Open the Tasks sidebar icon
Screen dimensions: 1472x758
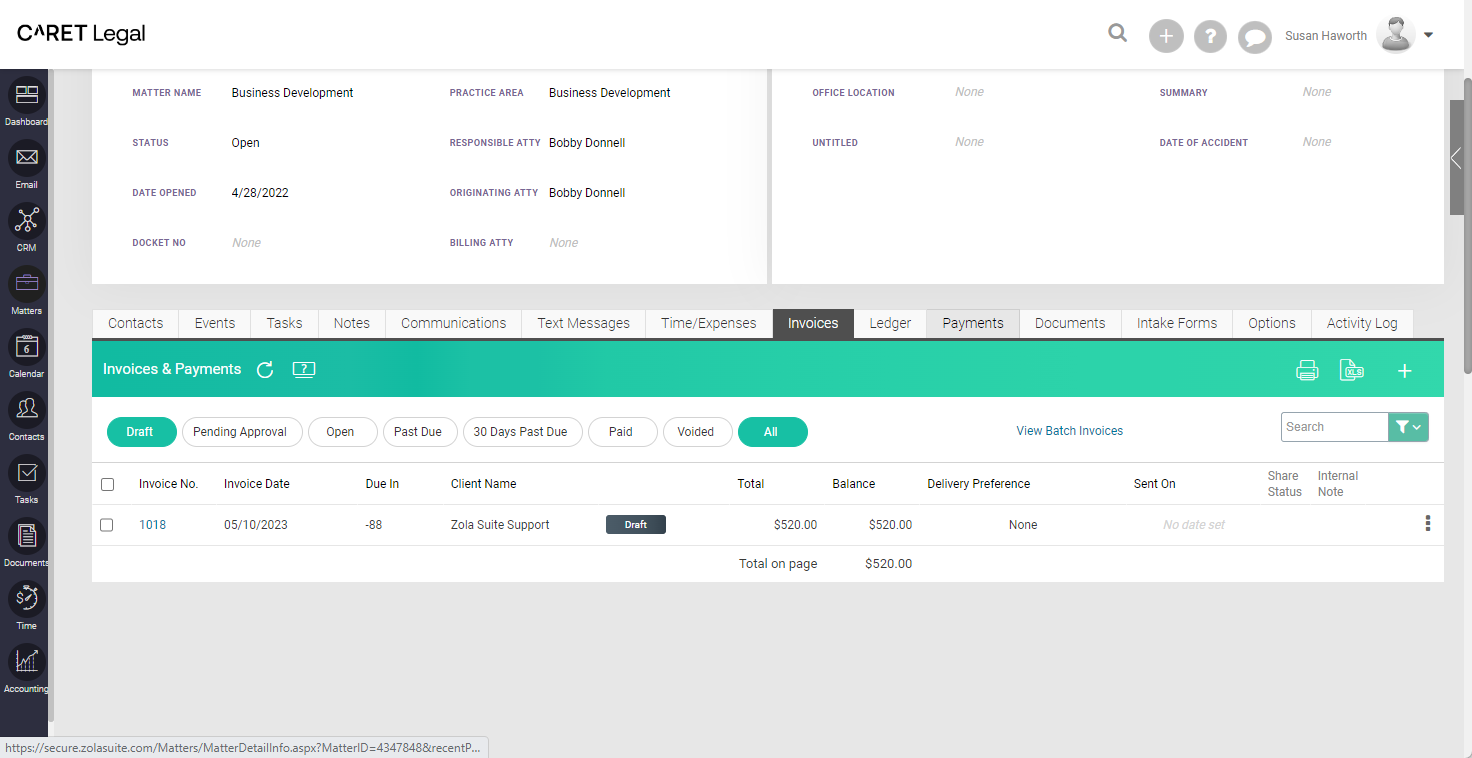pyautogui.click(x=27, y=473)
